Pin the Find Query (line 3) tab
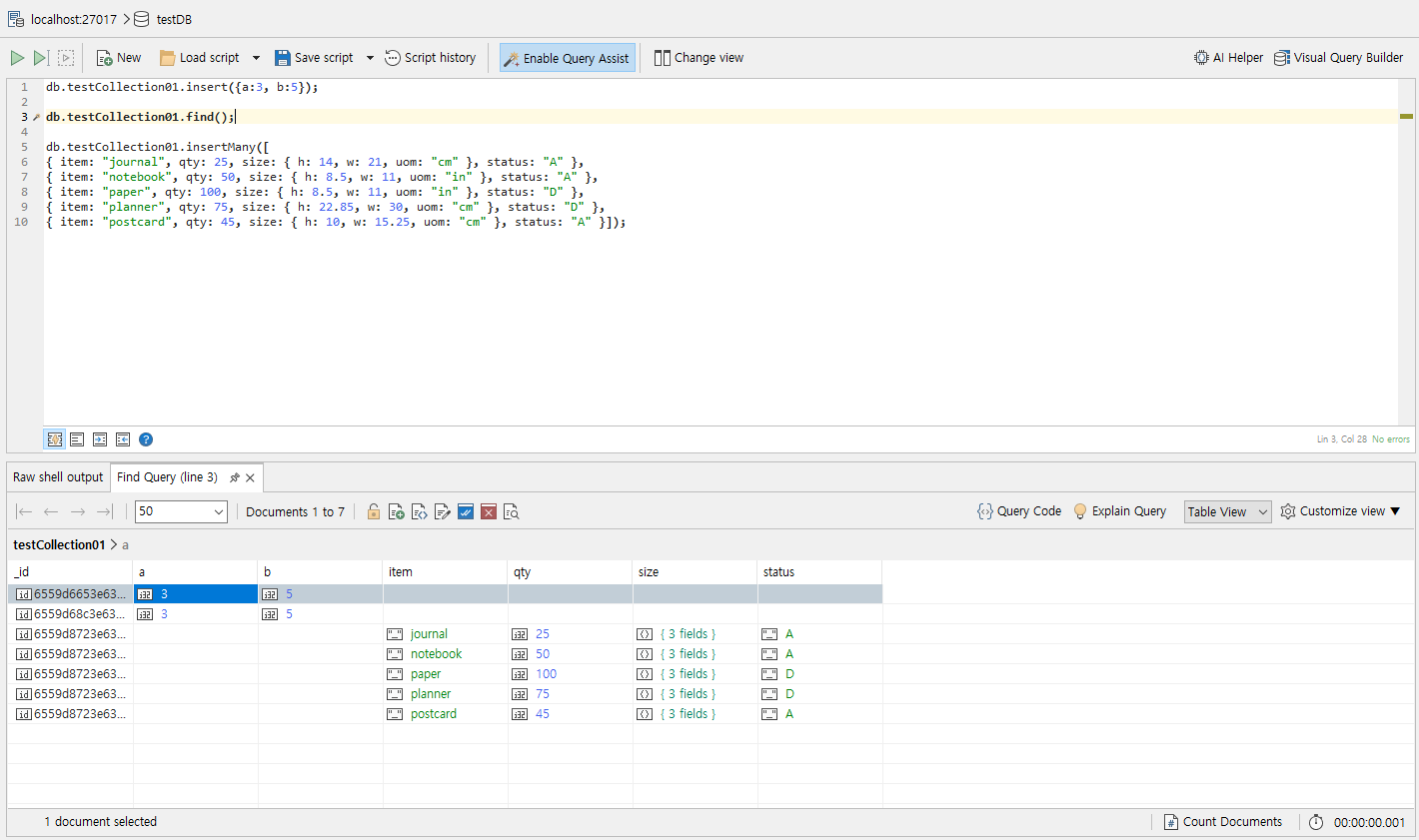This screenshot has width=1419, height=840. pyautogui.click(x=235, y=477)
